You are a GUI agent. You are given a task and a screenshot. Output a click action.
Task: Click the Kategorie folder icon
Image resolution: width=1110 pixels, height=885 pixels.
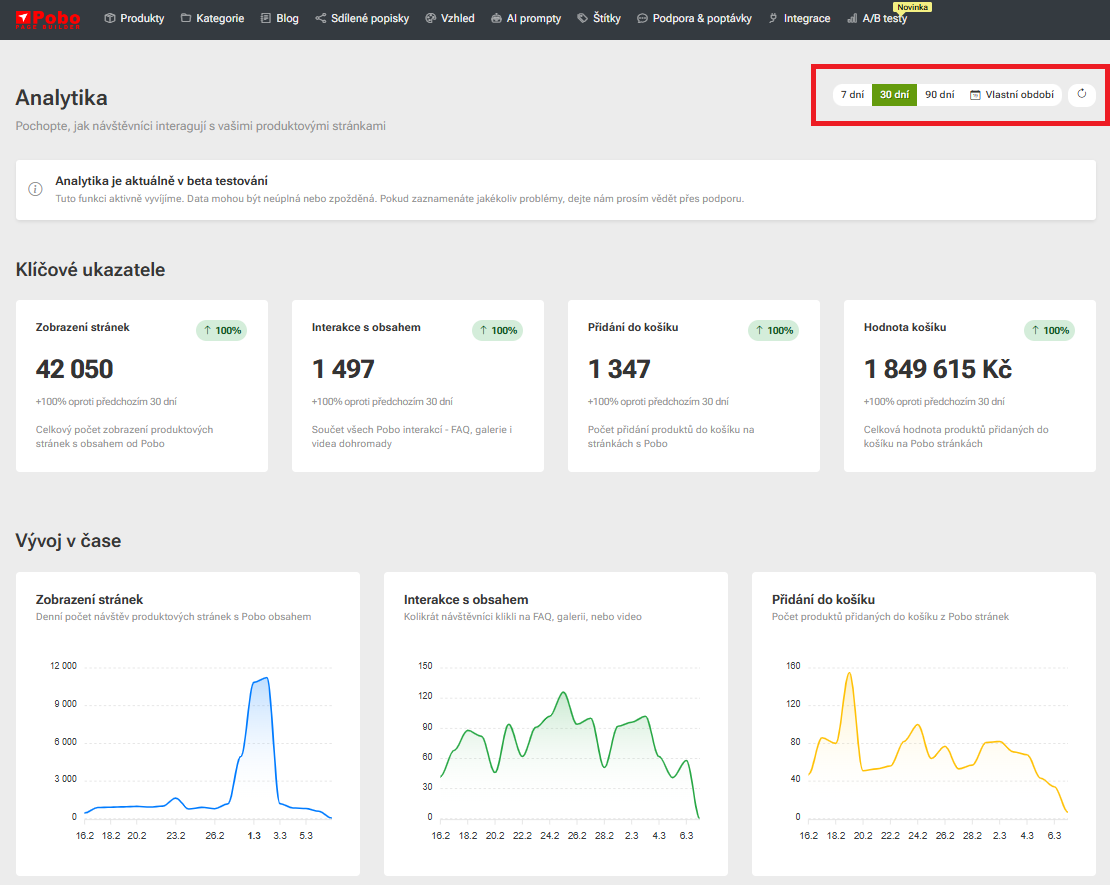[186, 18]
